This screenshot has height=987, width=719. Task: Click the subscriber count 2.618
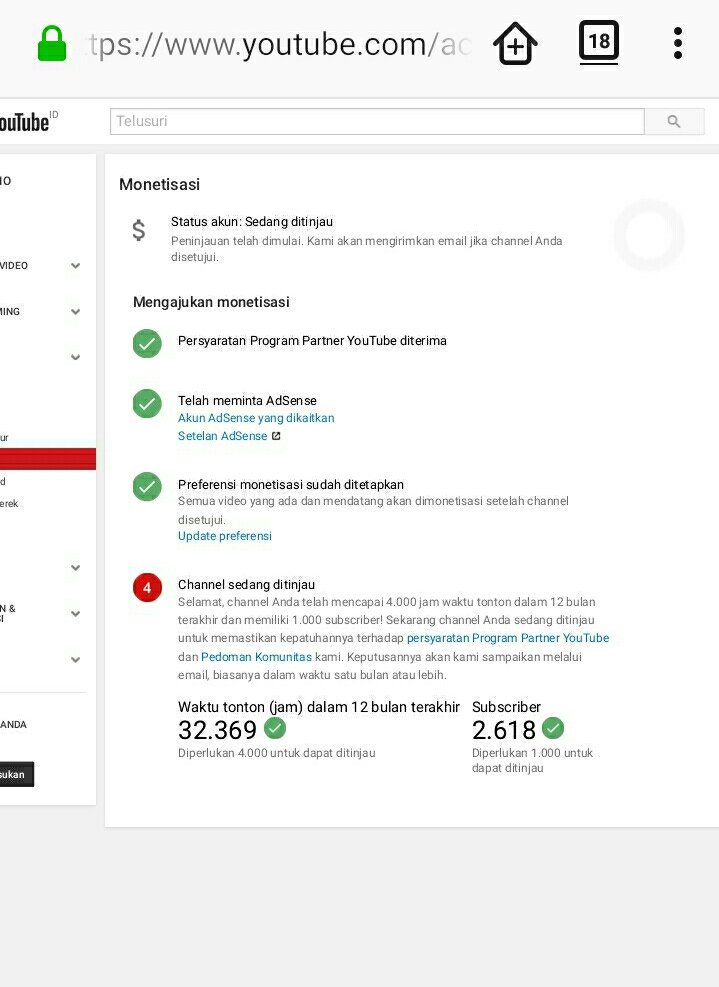tap(504, 730)
